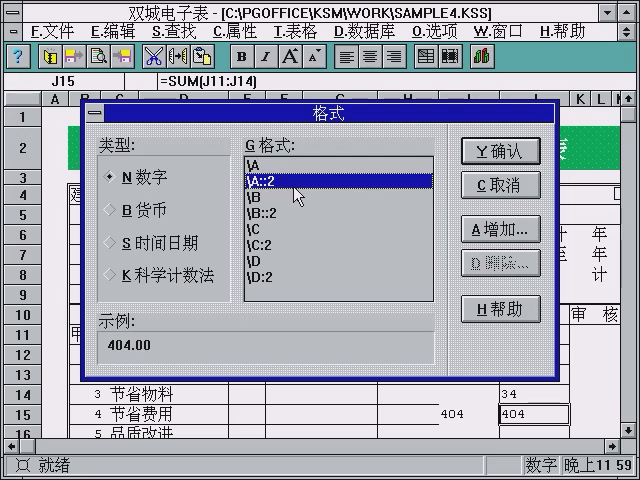Click the scissors cut icon

coord(154,56)
